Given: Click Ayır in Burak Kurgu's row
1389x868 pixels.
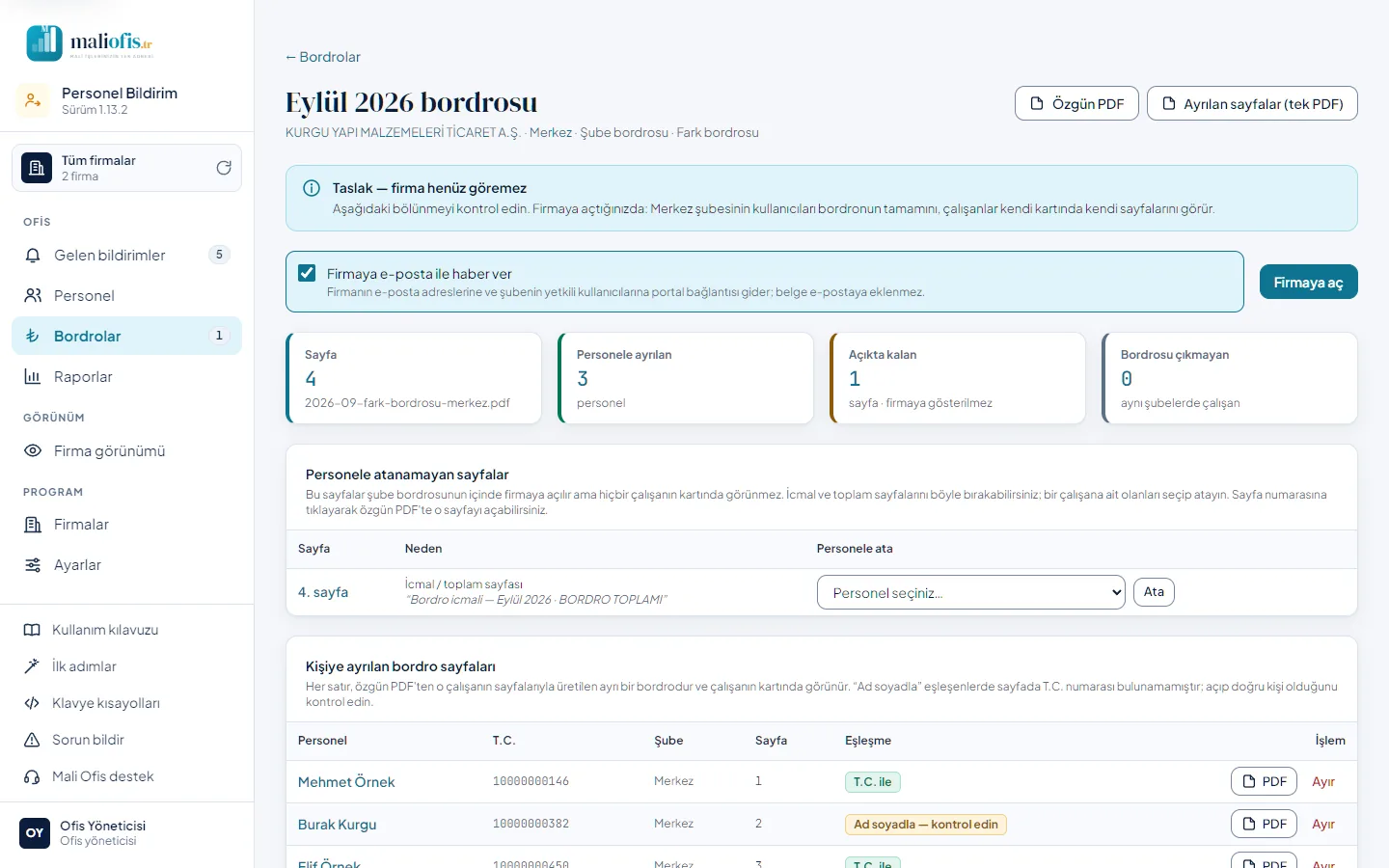Looking at the screenshot, I should [x=1323, y=825].
